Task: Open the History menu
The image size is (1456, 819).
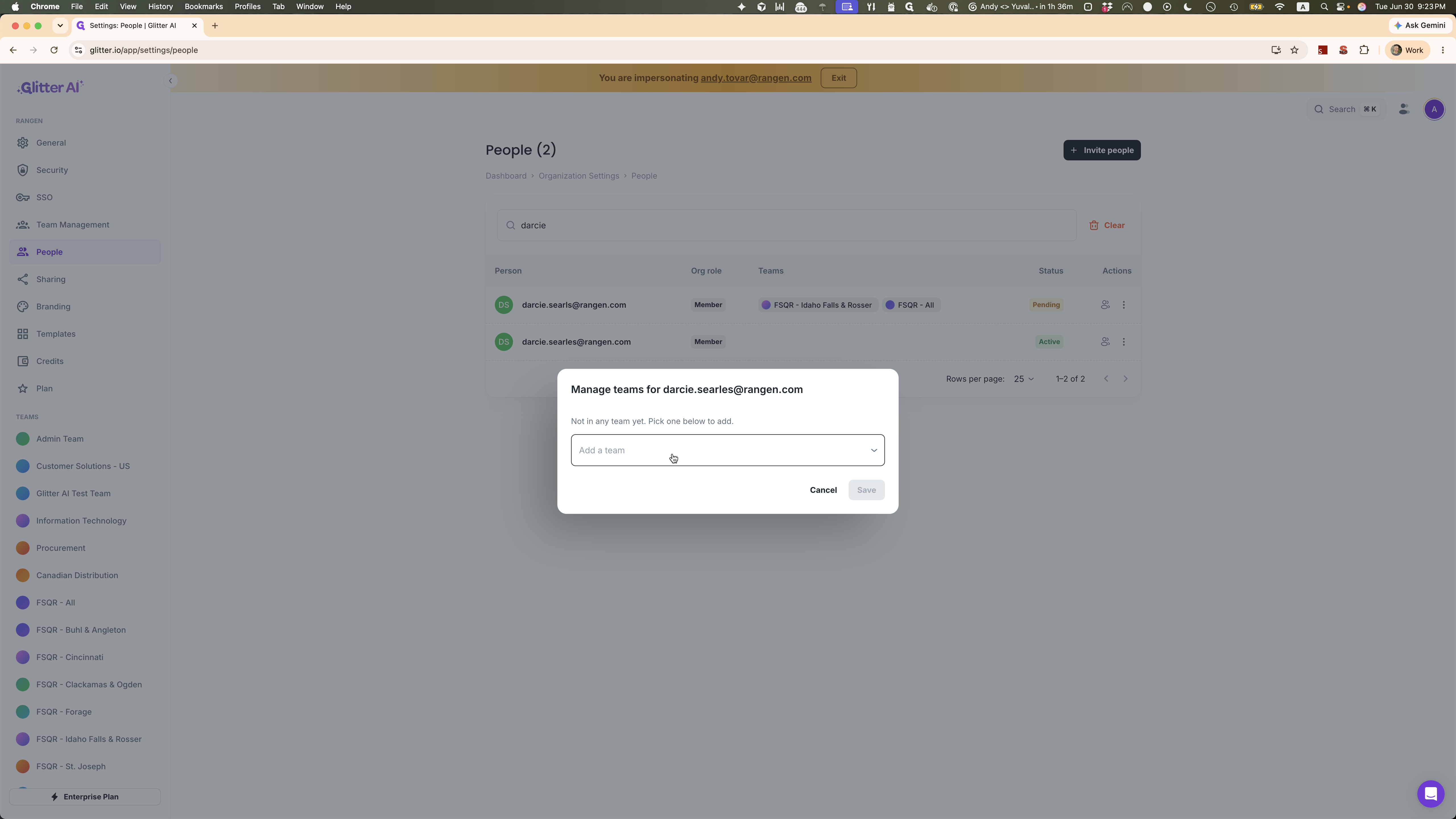Action: (x=160, y=7)
